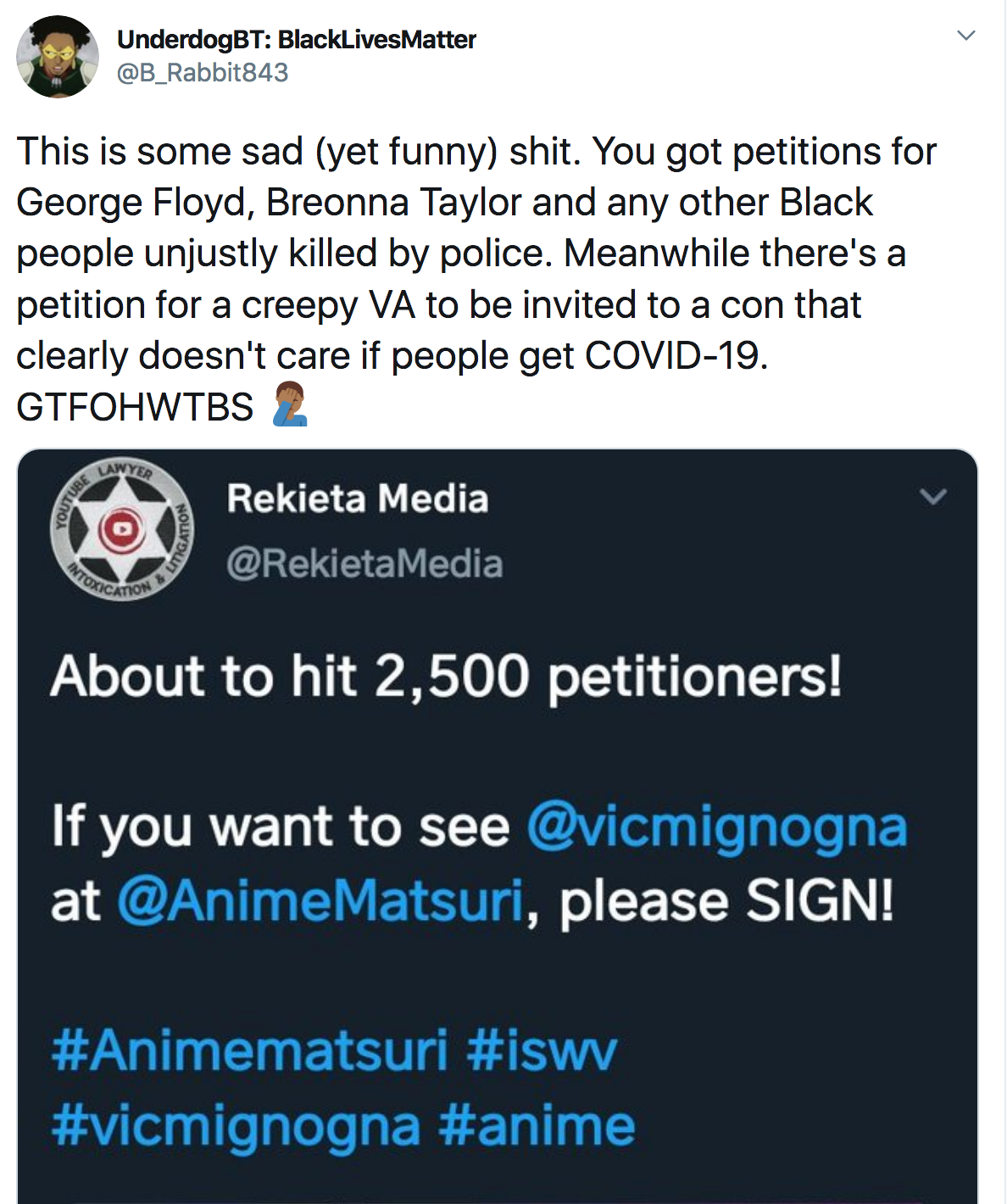Open the #Animematsuri hashtag
Image resolution: width=1007 pixels, height=1204 pixels.
pyautogui.click(x=249, y=1051)
